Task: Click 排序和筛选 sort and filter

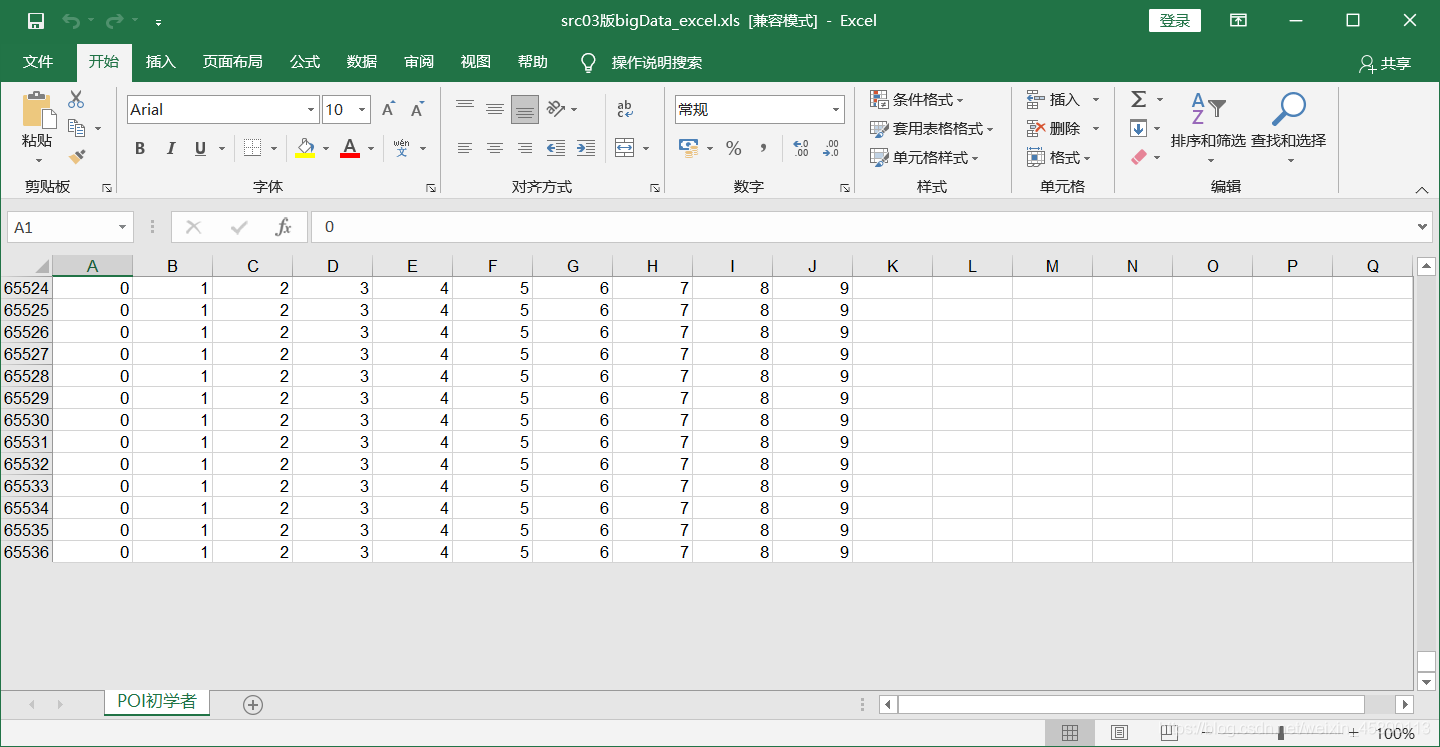Action: 1208,128
